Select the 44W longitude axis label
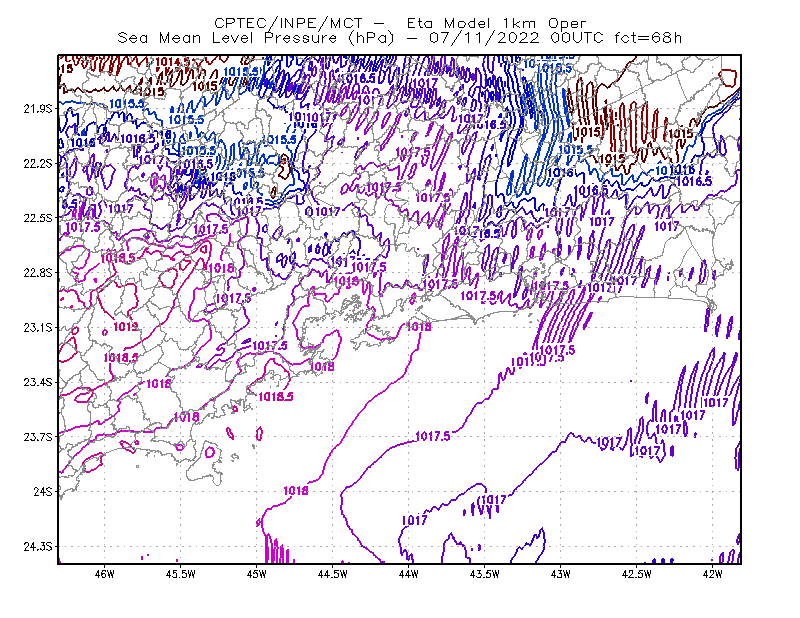Screen dimensions: 800x618 [409, 574]
